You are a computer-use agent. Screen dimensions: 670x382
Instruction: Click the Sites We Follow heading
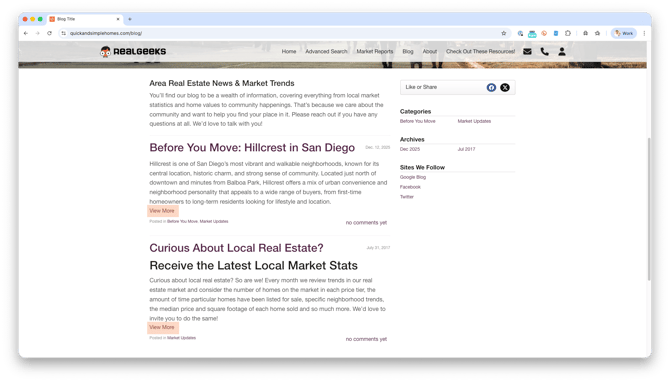point(422,167)
